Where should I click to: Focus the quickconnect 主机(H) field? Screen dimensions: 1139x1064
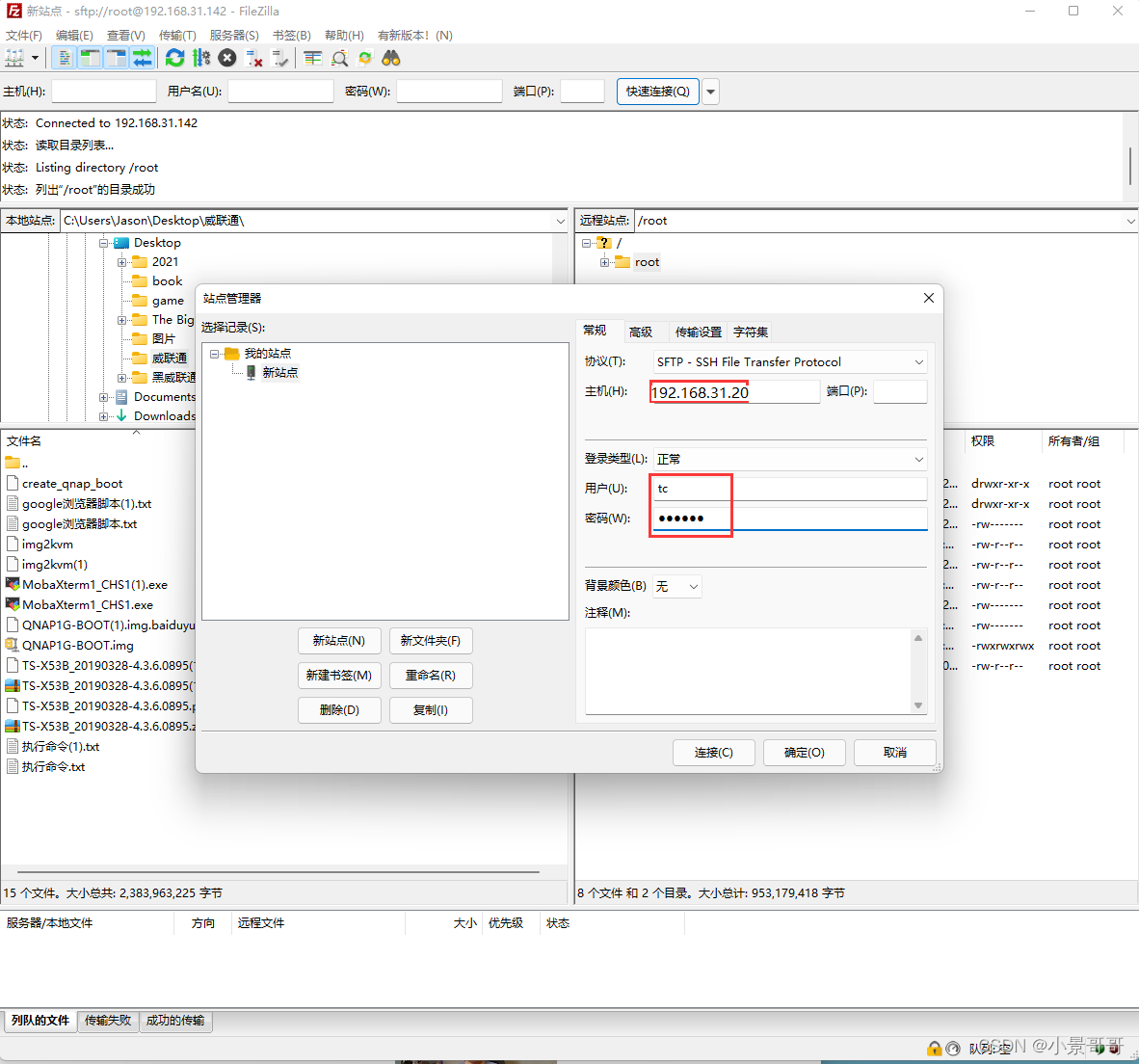[x=104, y=92]
